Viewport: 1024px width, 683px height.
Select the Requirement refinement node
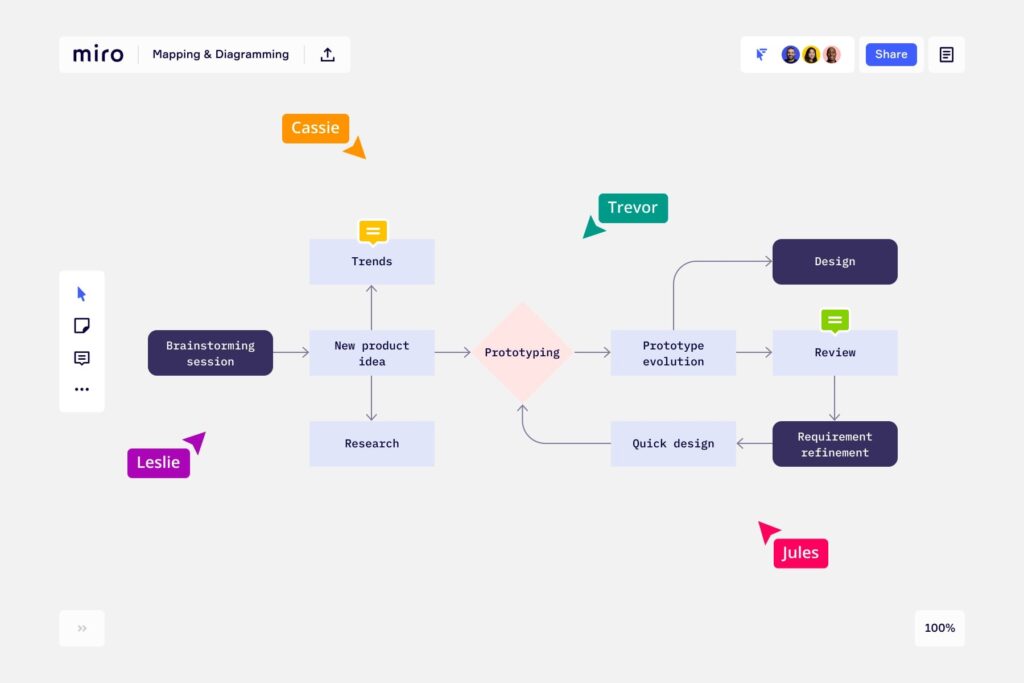click(835, 444)
